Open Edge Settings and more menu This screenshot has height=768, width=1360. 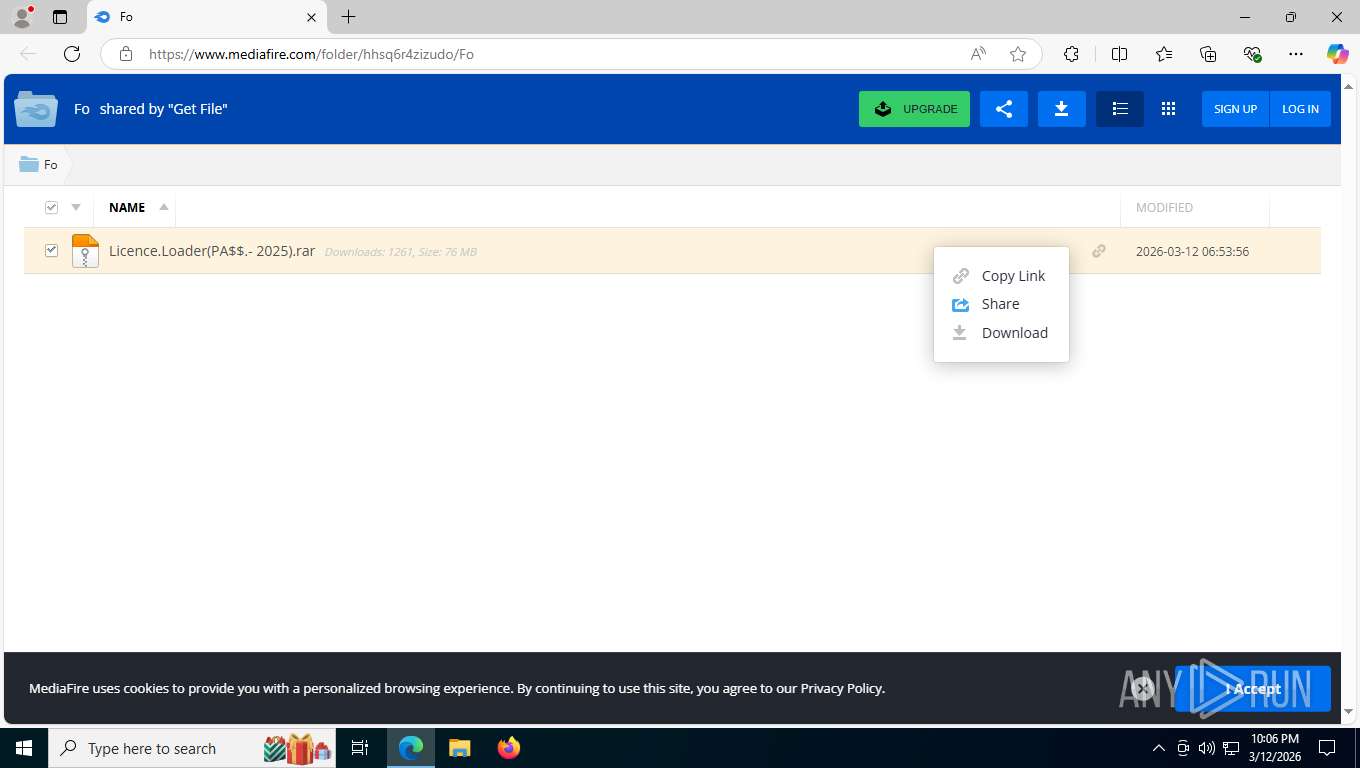[x=1296, y=54]
